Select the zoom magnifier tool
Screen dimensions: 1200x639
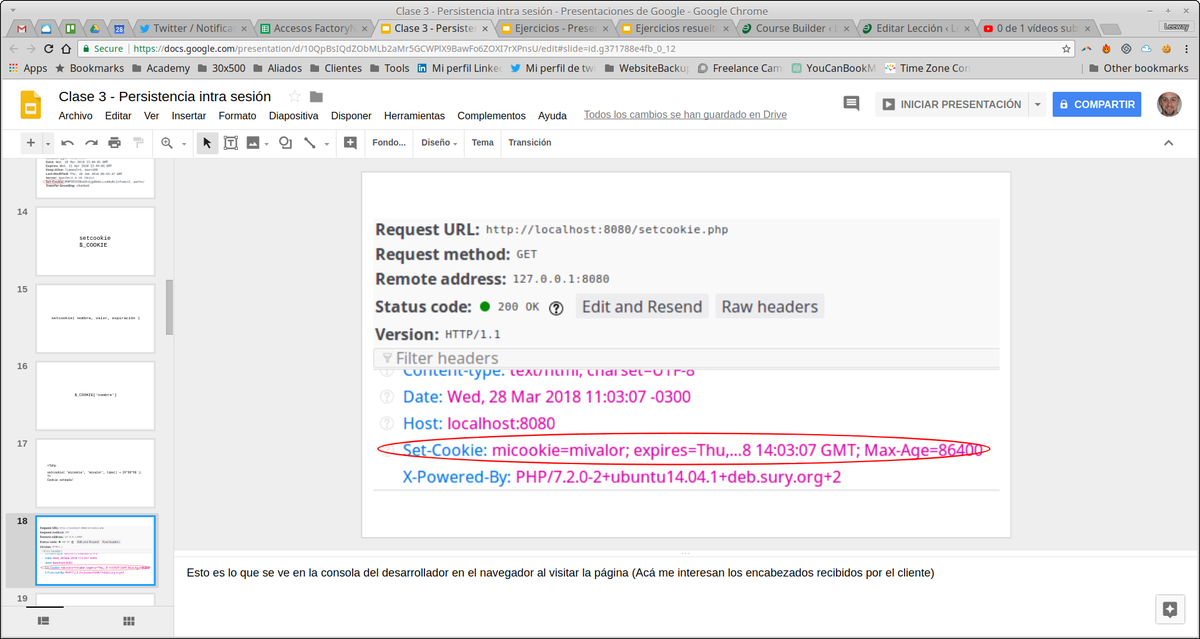point(167,143)
